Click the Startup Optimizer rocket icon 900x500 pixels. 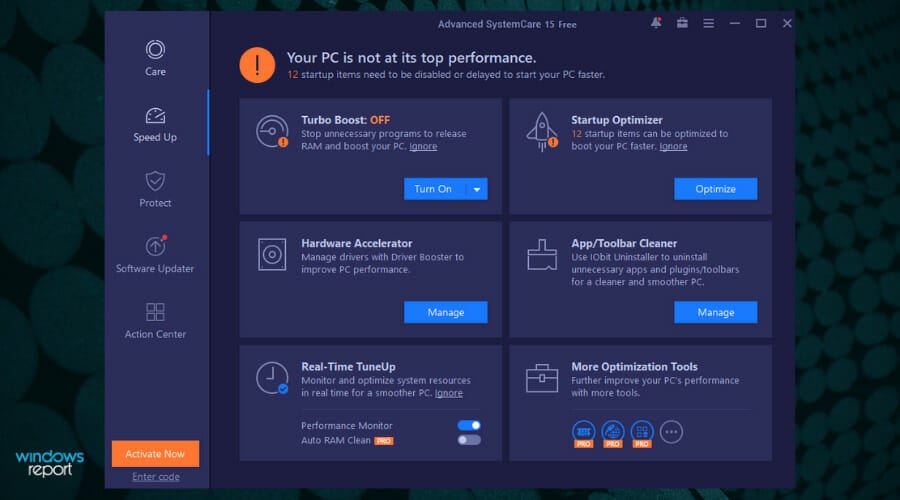tap(542, 131)
